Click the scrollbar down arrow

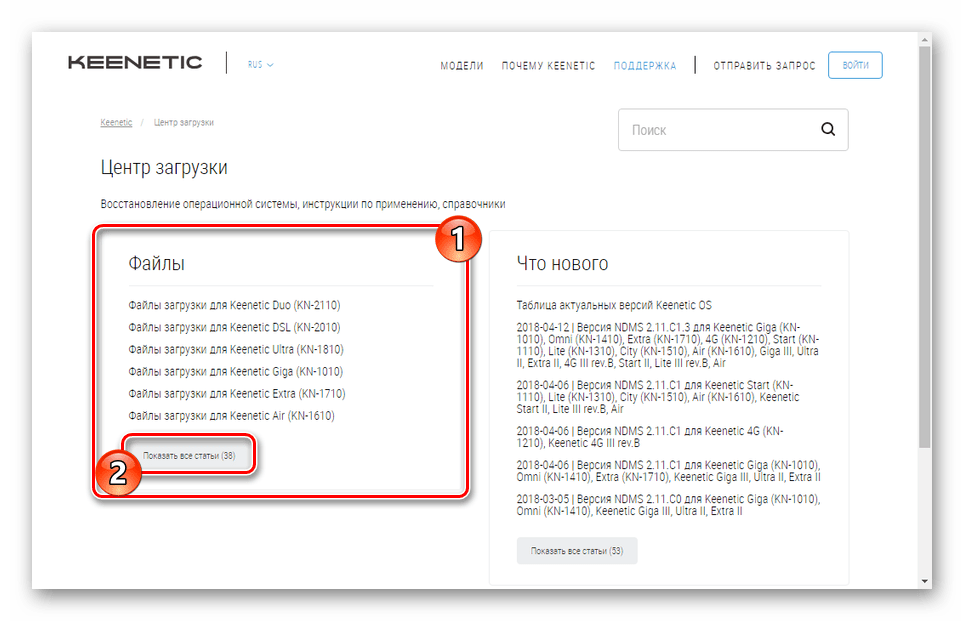(x=925, y=581)
